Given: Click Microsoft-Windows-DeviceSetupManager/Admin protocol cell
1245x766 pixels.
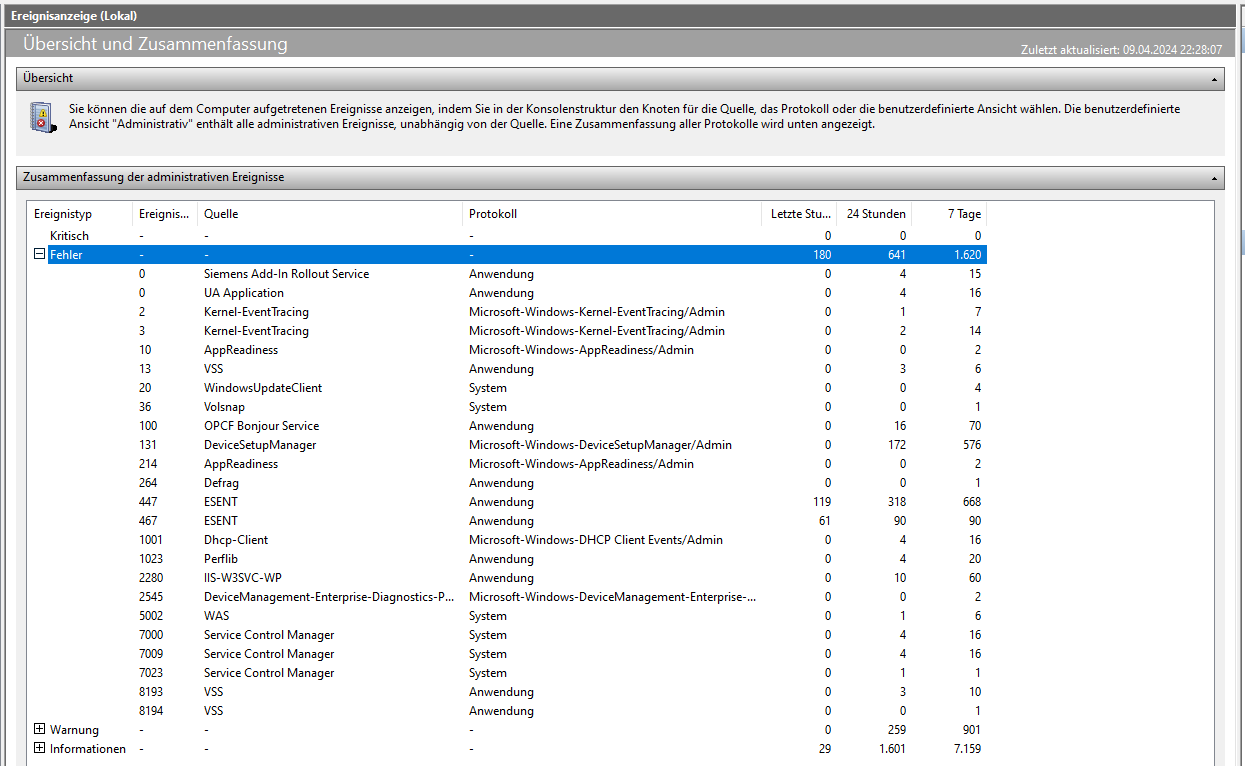Looking at the screenshot, I should point(600,445).
